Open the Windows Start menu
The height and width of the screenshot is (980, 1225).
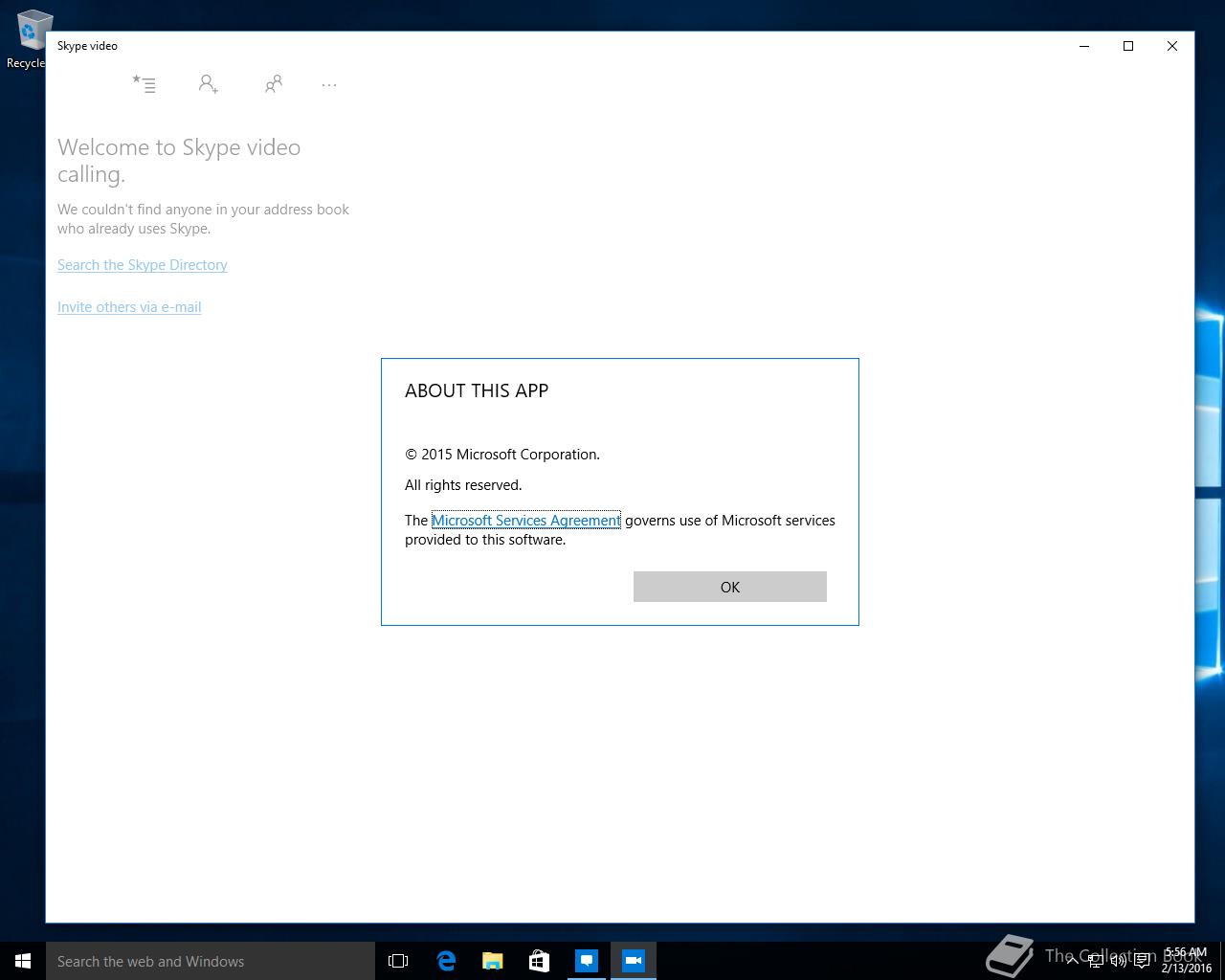pos(23,961)
